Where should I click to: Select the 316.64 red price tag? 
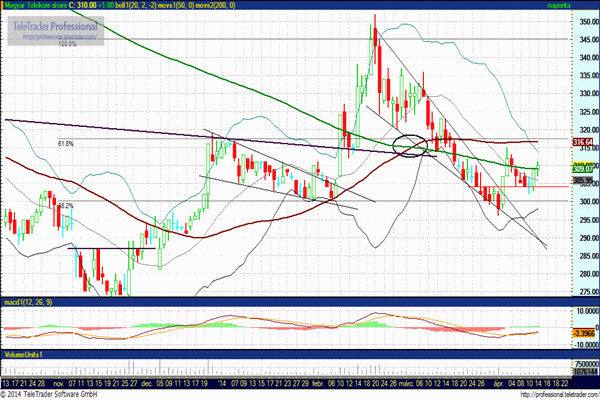pyautogui.click(x=583, y=142)
